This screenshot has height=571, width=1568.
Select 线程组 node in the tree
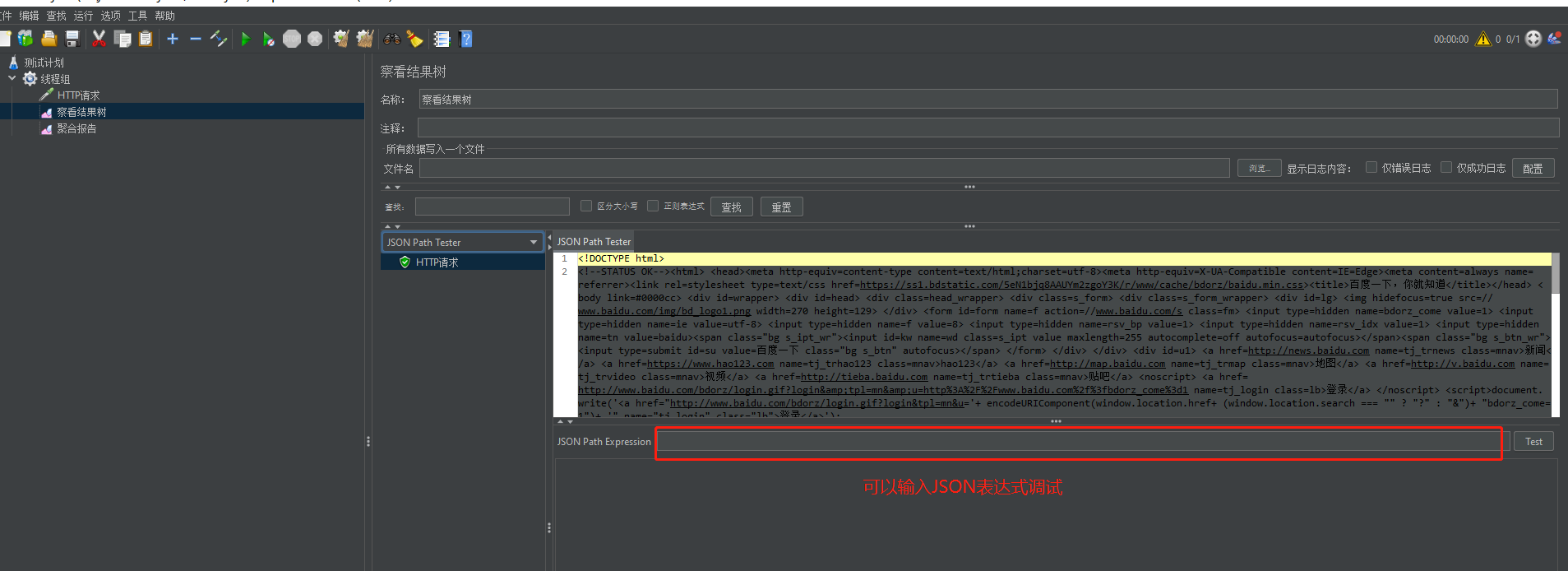coord(55,79)
